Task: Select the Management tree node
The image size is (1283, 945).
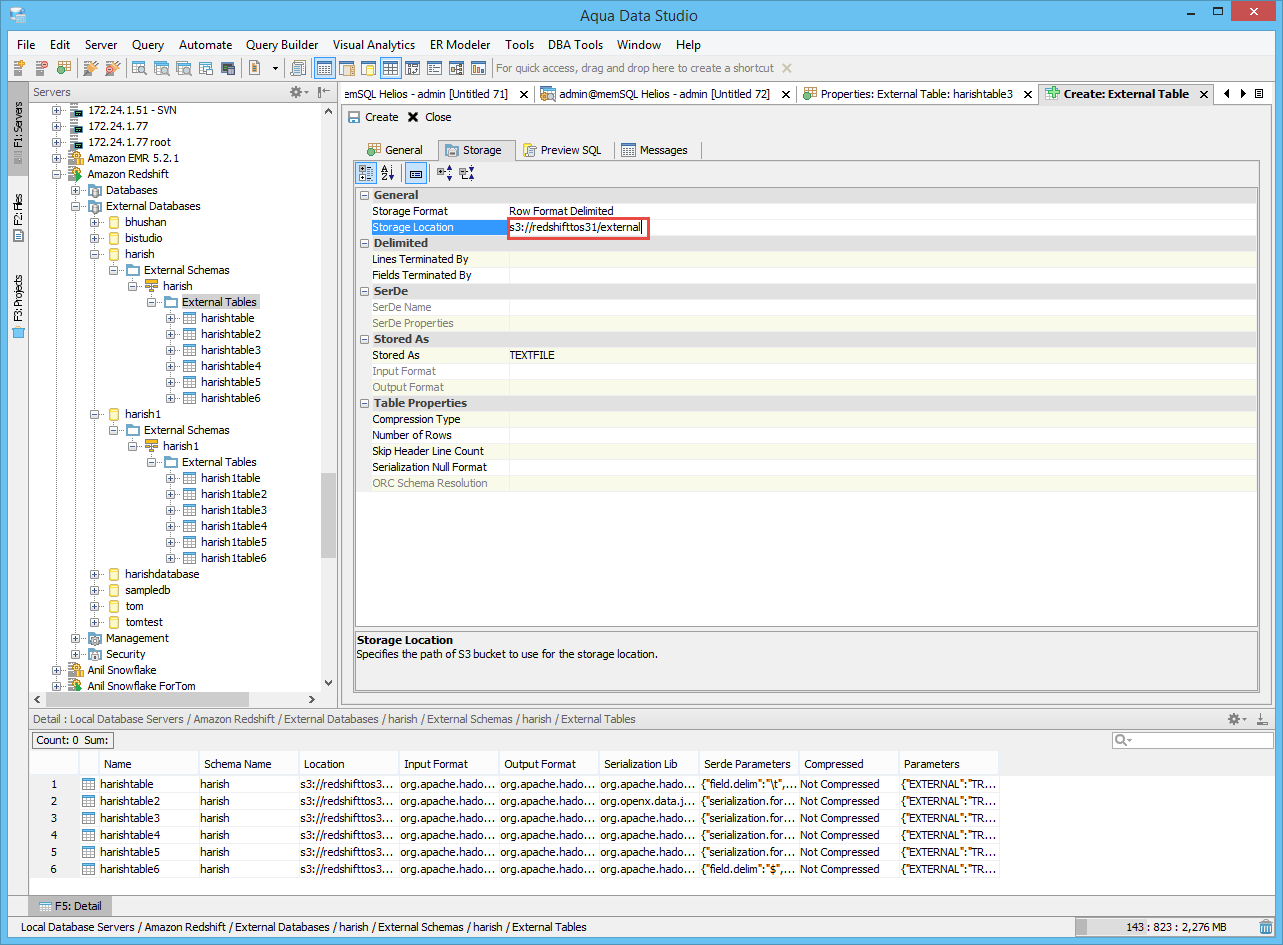Action: (137, 638)
